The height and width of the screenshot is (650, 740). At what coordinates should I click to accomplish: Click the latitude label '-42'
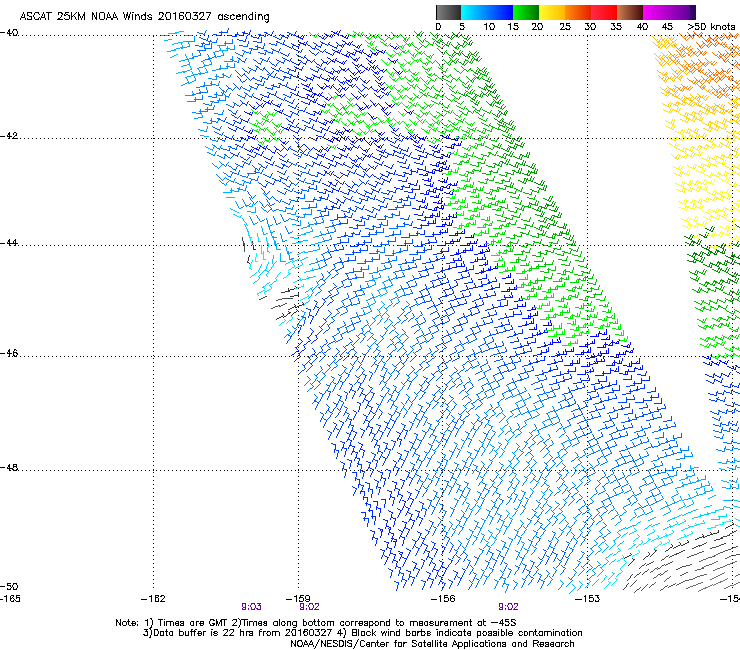pos(9,136)
